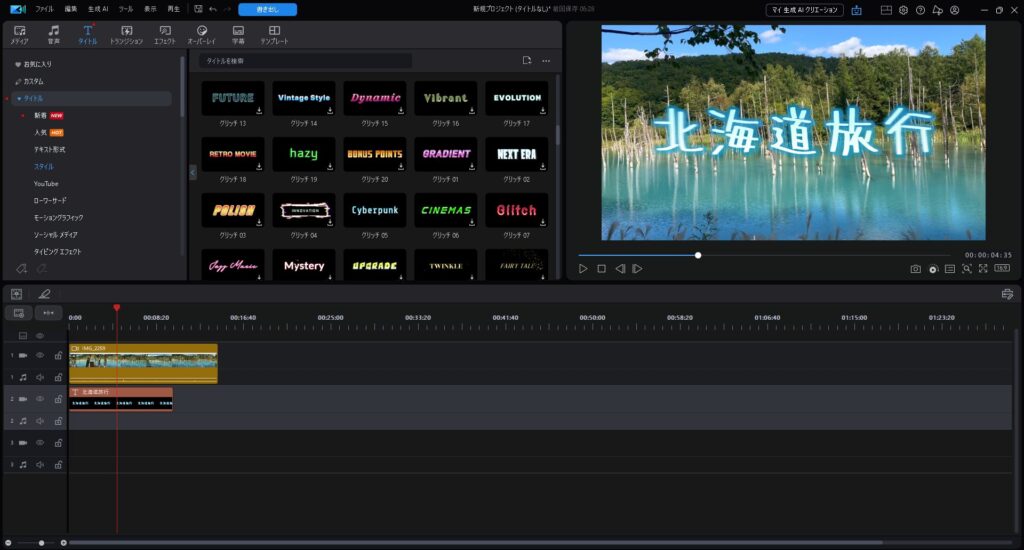This screenshot has height=550, width=1024.
Task: Click the snapshot camera icon under the preview
Action: point(915,269)
